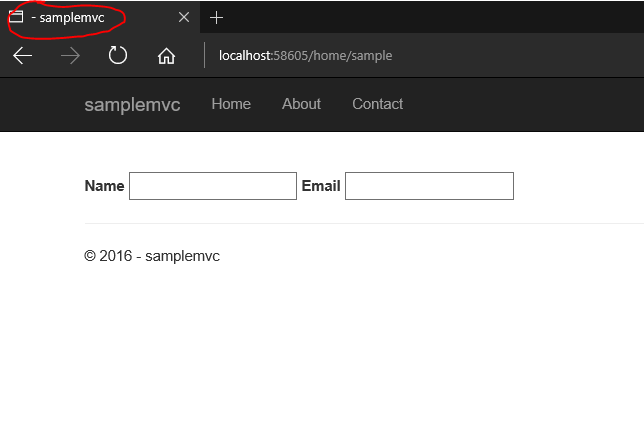Screen dimensions: 644x446
Task: Click the page icon on the samplemvc tab
Action: click(x=16, y=18)
